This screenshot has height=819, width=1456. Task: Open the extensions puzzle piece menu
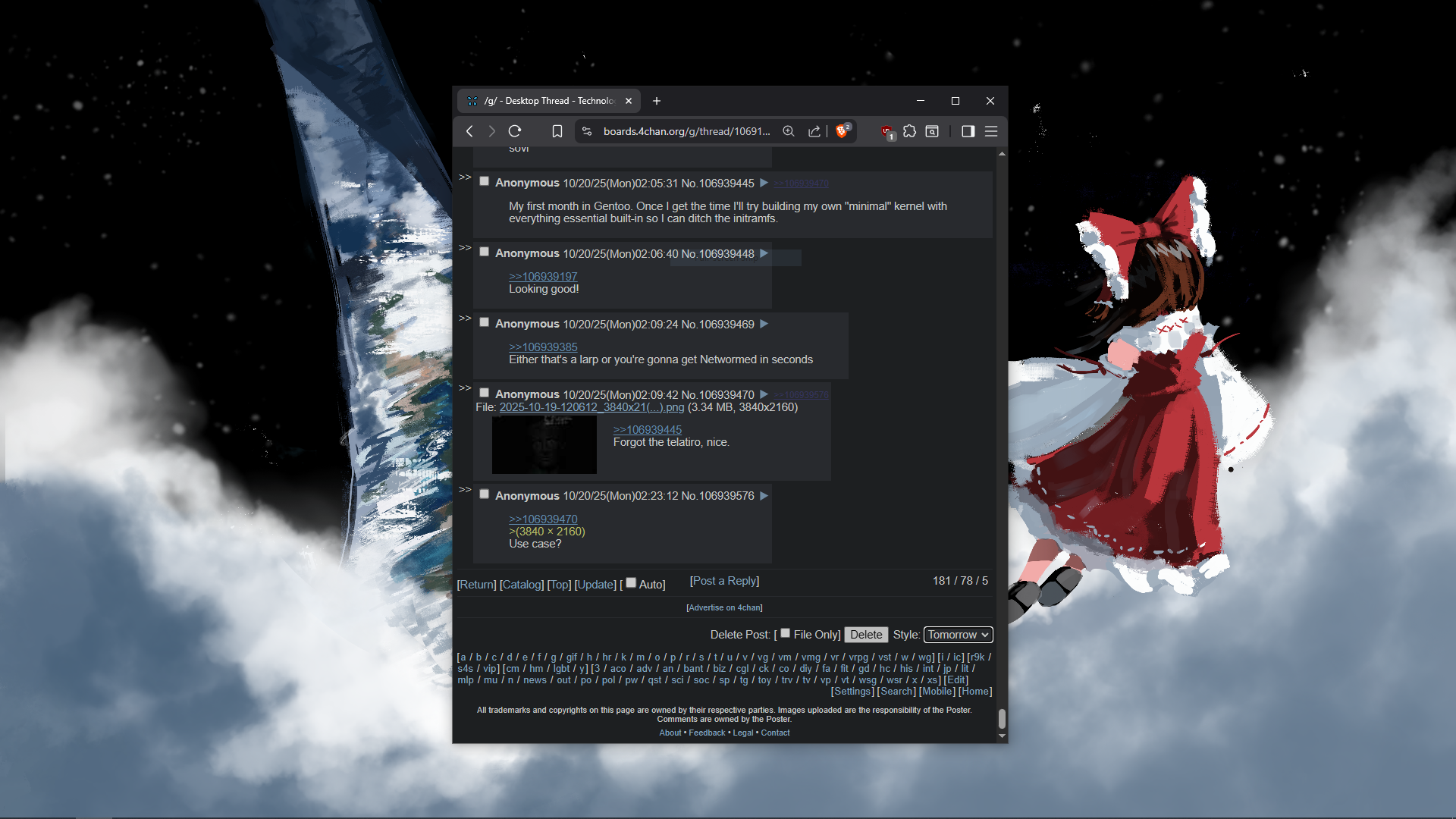[909, 131]
